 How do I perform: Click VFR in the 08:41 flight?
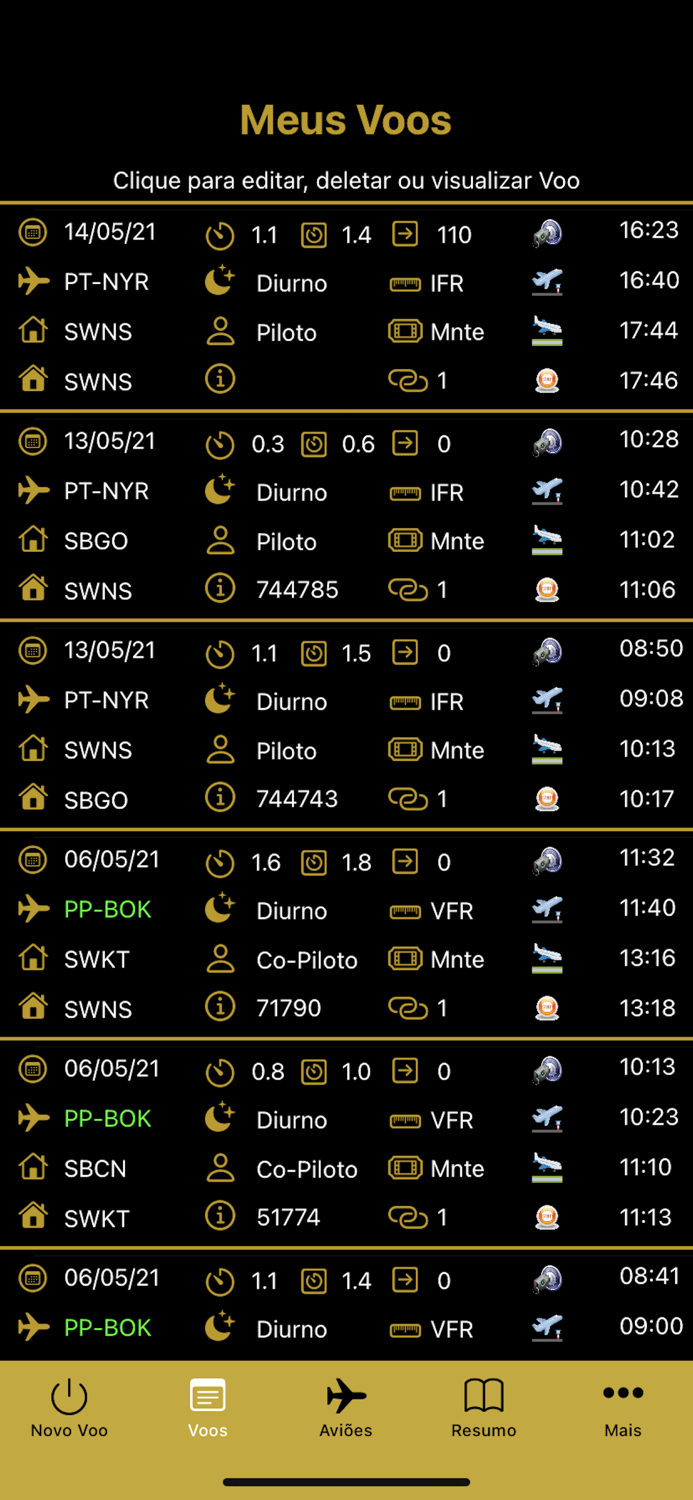coord(452,1329)
